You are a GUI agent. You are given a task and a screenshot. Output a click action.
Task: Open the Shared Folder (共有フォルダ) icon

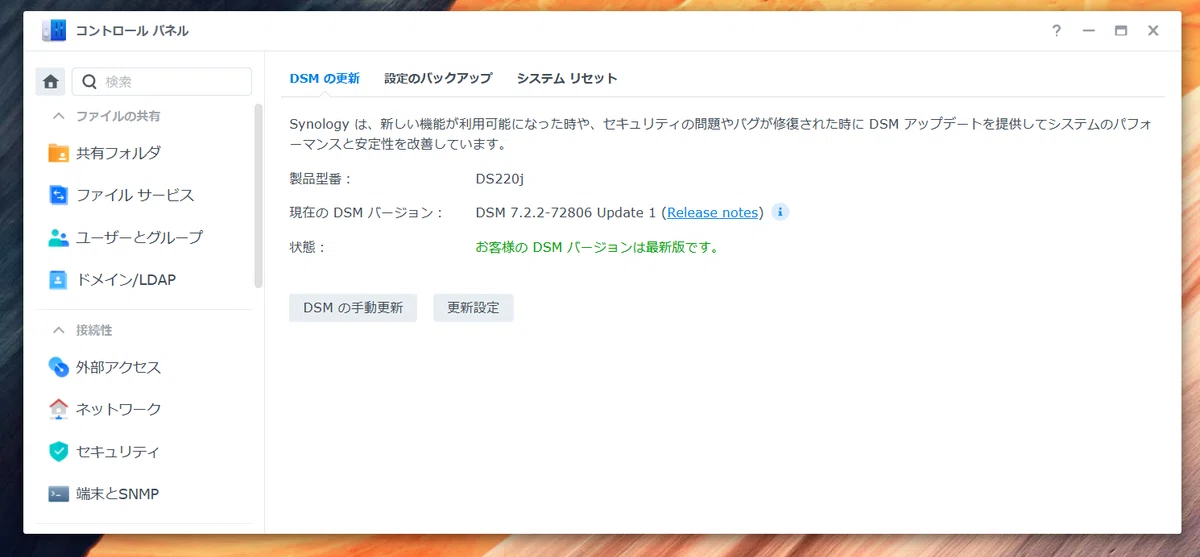coord(59,153)
